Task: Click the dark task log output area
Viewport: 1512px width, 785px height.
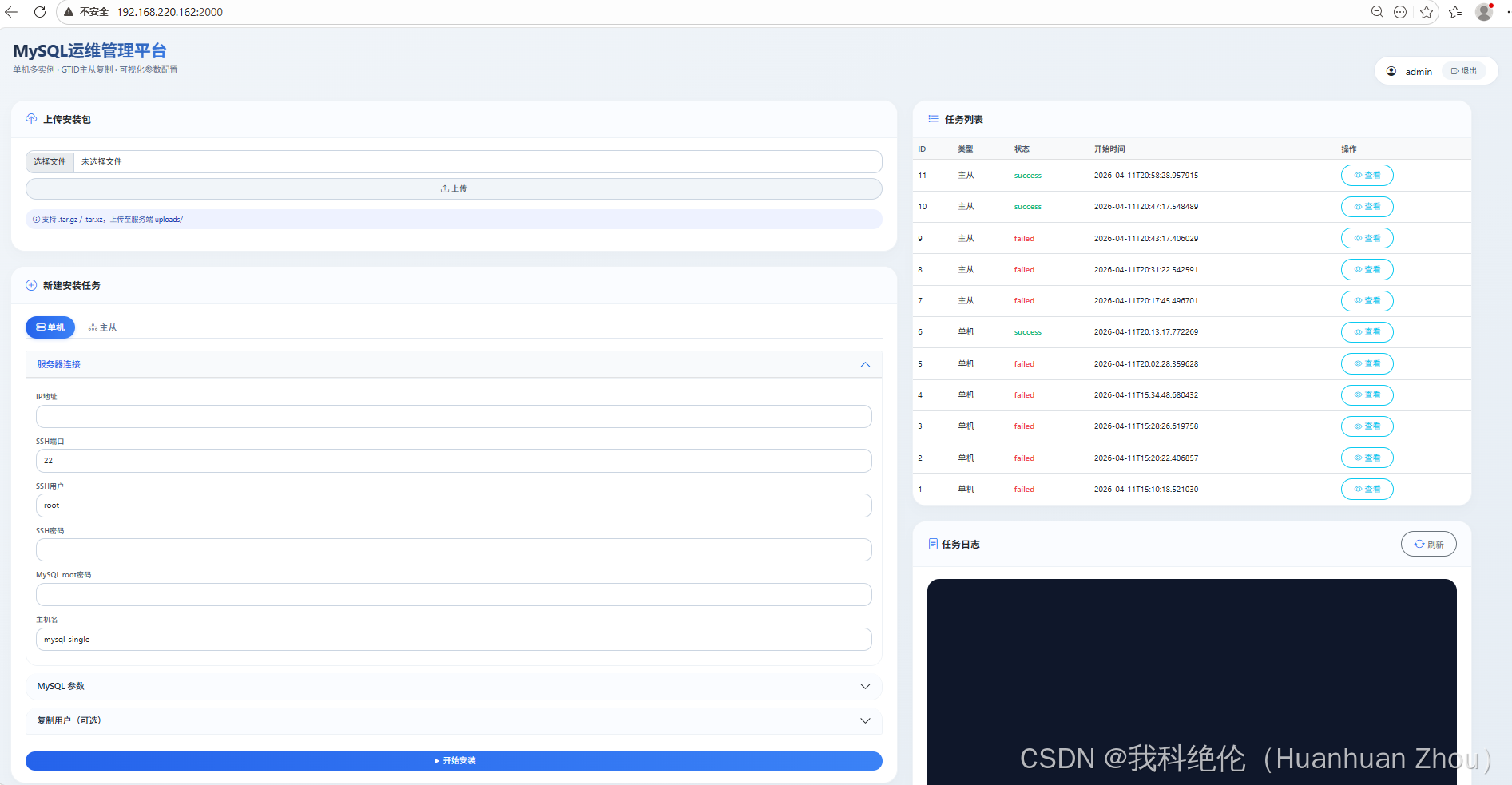Action: click(1192, 681)
